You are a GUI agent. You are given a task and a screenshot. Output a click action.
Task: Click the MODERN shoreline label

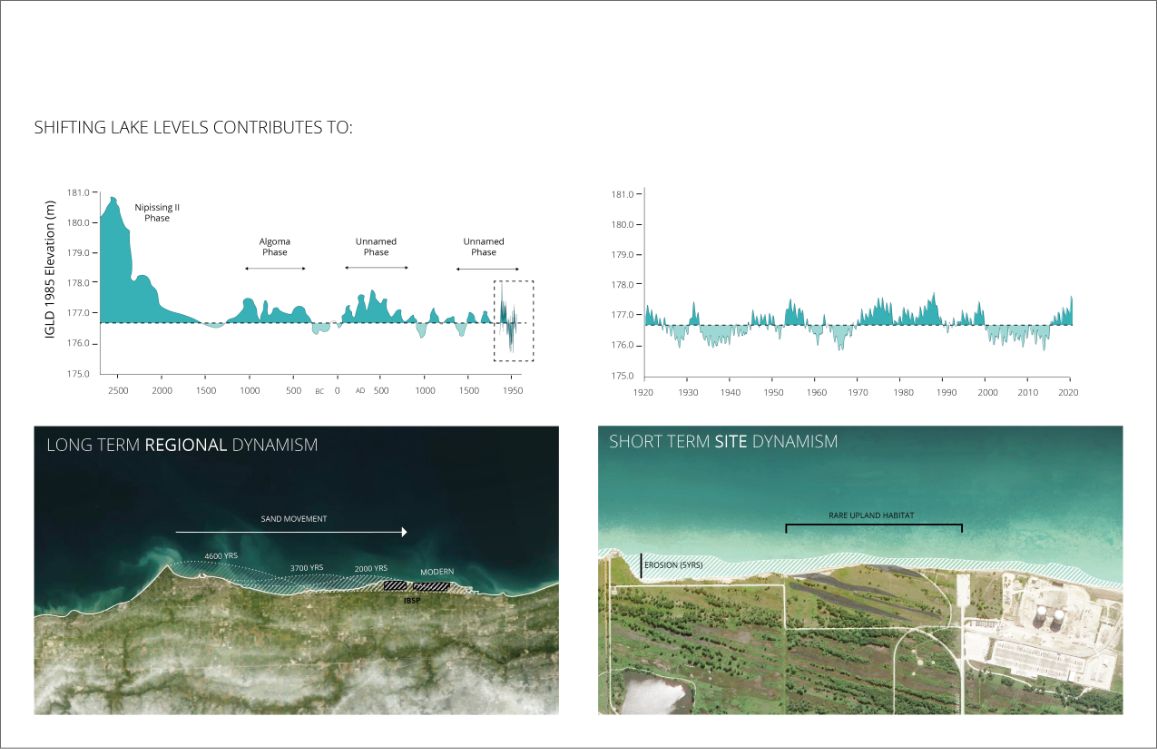[436, 571]
